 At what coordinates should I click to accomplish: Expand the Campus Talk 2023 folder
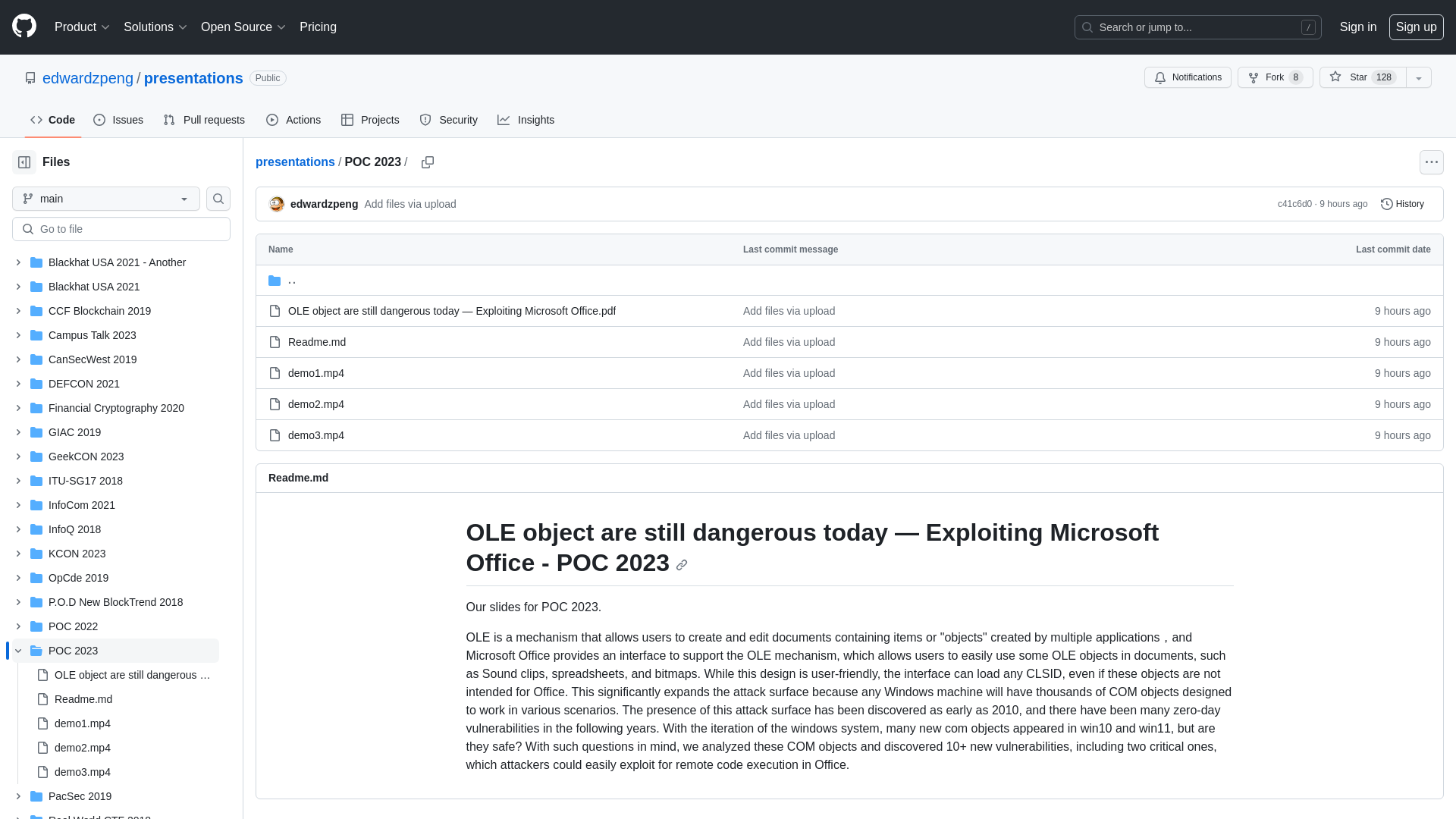pos(18,335)
